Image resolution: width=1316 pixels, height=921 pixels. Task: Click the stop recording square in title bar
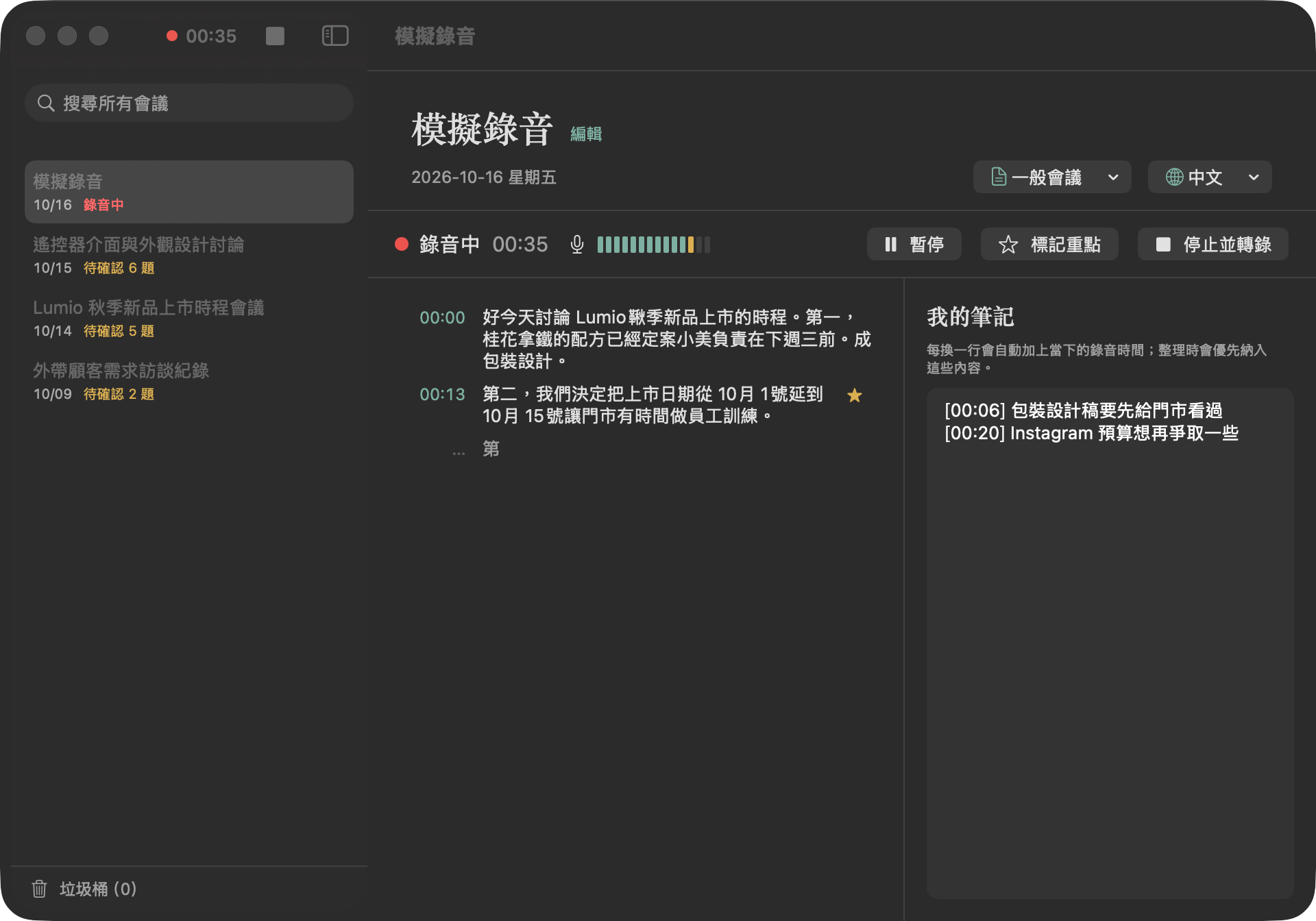(275, 36)
